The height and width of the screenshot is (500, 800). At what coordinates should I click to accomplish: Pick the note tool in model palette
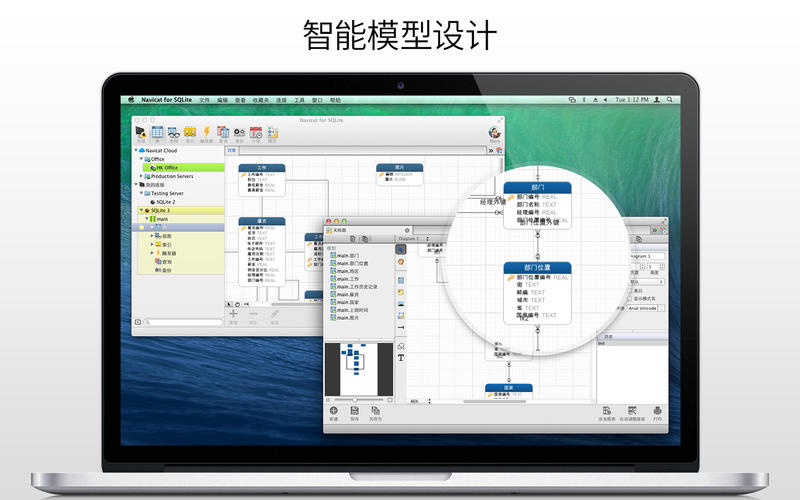tap(401, 292)
